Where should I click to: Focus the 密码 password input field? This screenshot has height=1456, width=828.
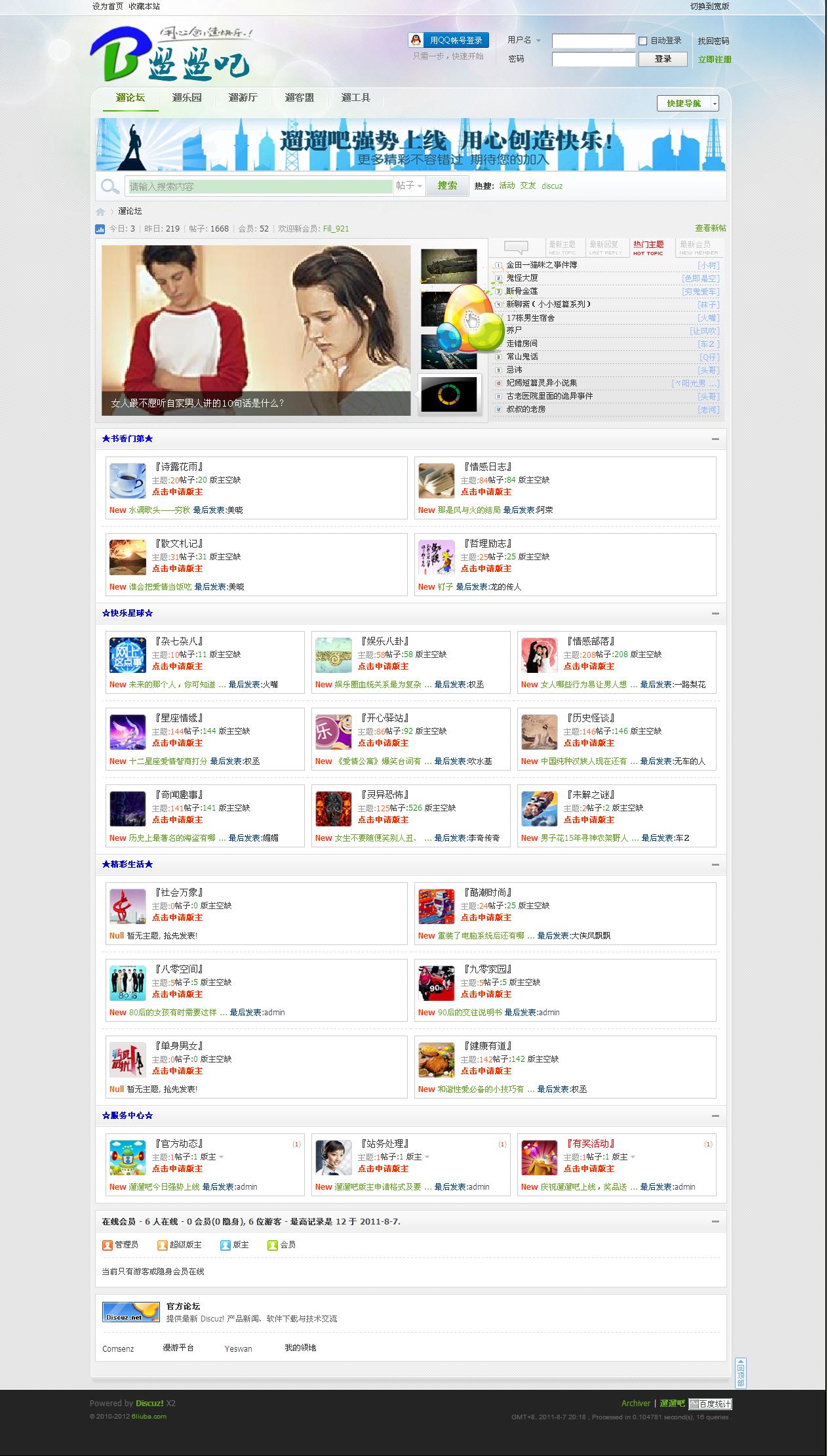point(594,59)
